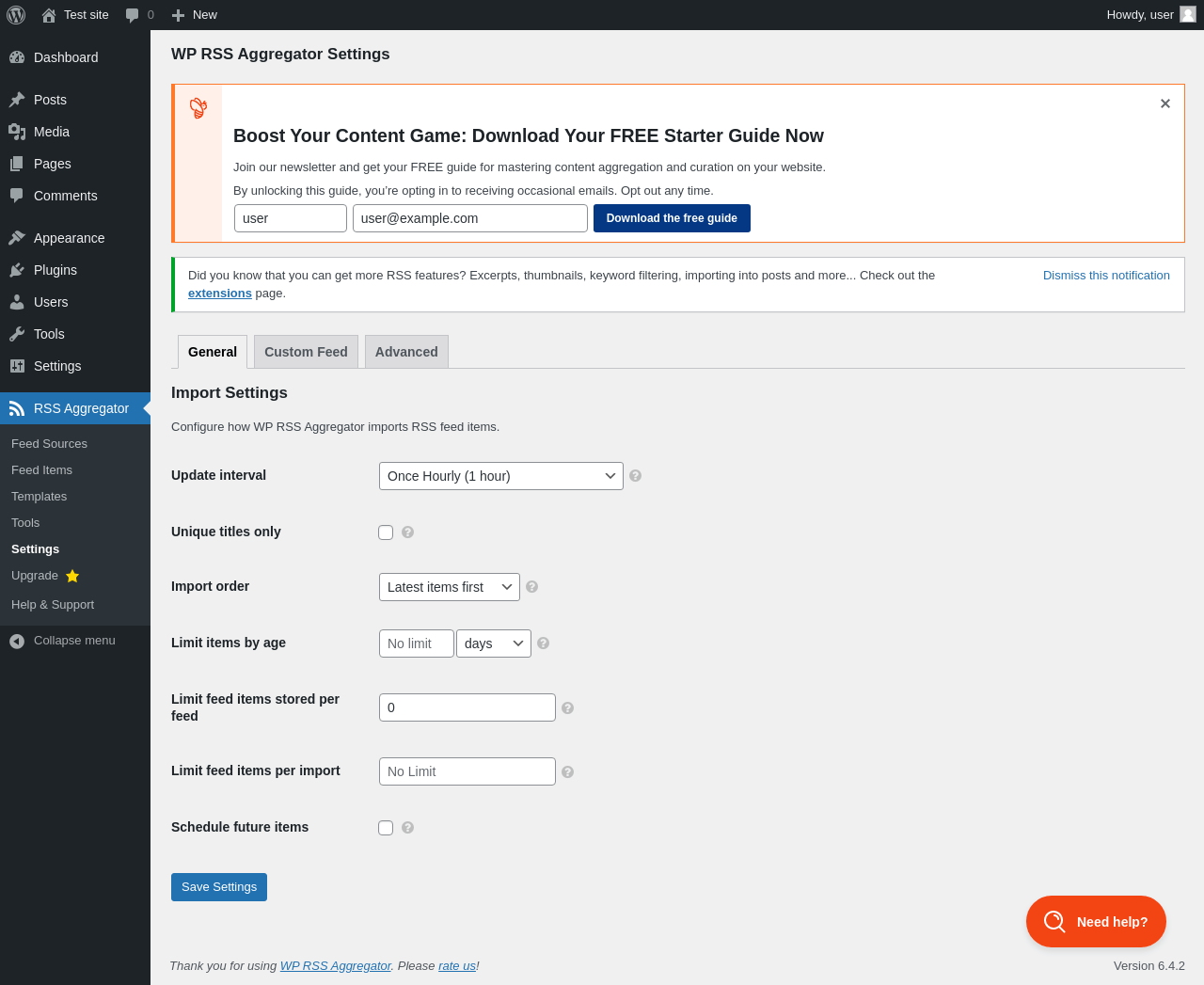Click the Users person icon
The image size is (1204, 985).
(x=17, y=302)
